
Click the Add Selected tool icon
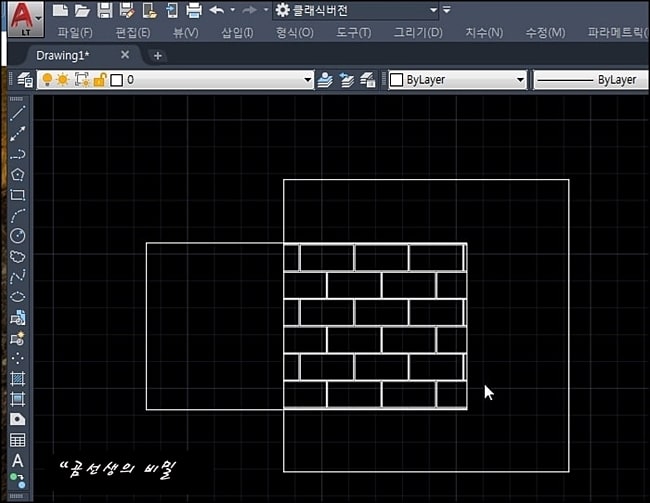(x=17, y=481)
